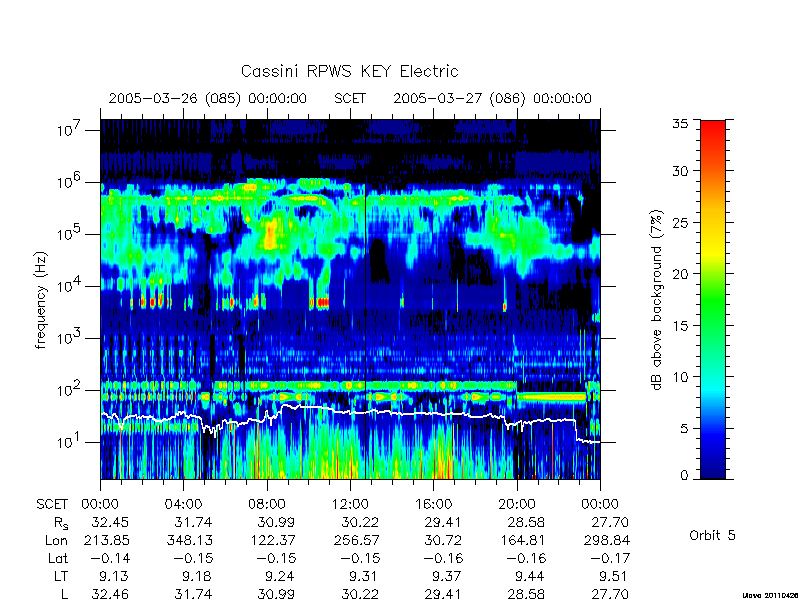Click the 15 tick on the color scale
This screenshot has height=600, width=800.
(680, 325)
